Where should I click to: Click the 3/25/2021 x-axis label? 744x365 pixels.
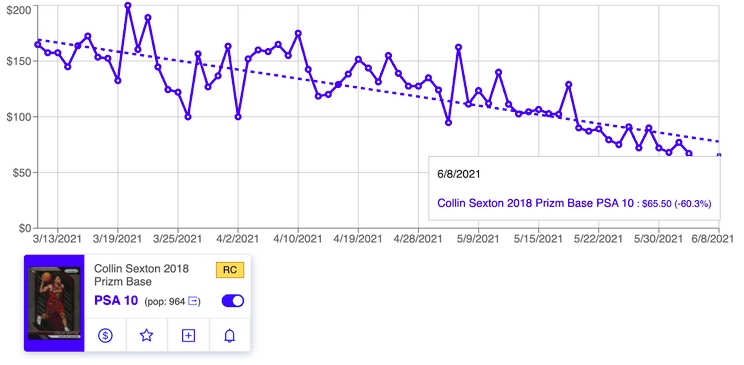click(178, 238)
